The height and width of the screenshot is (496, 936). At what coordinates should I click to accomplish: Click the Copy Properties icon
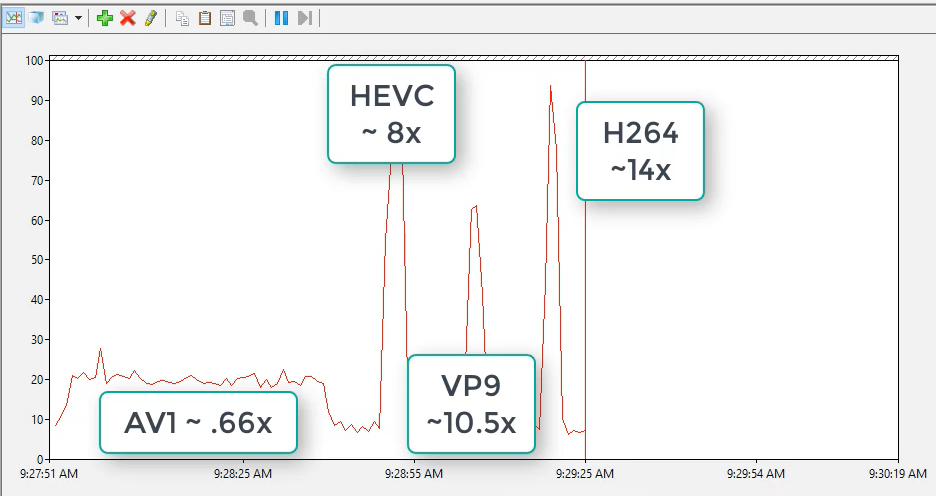[x=182, y=18]
